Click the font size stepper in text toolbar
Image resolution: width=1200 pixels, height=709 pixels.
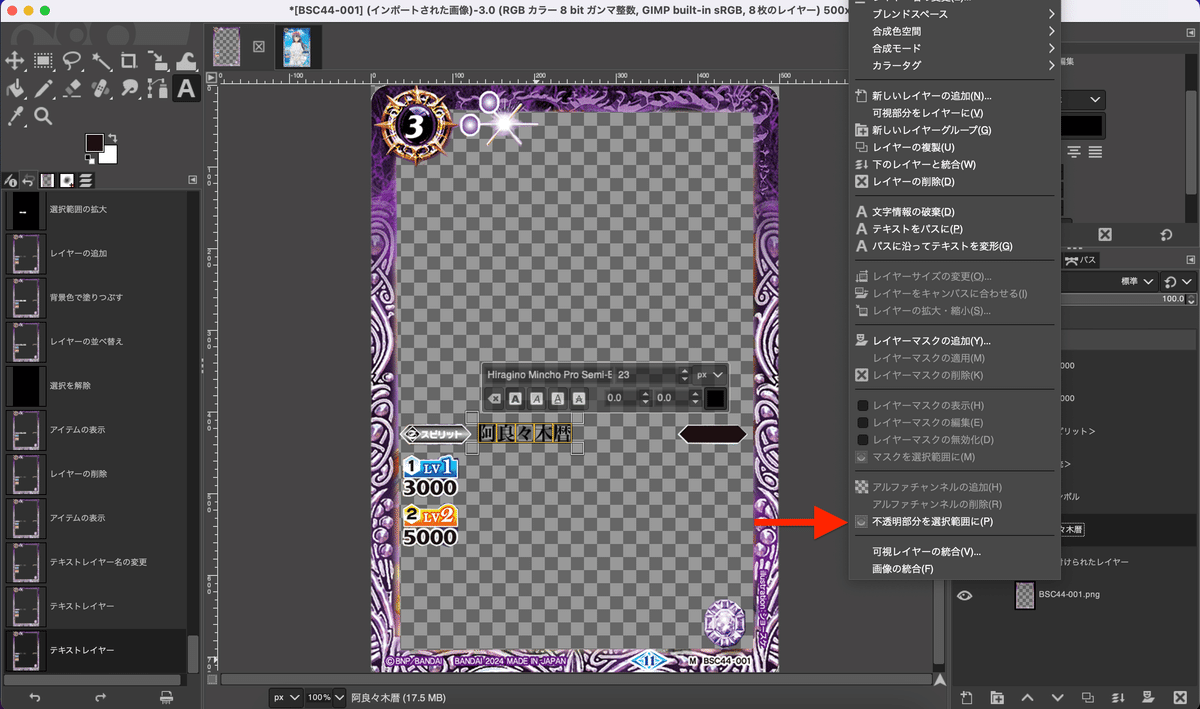[684, 374]
